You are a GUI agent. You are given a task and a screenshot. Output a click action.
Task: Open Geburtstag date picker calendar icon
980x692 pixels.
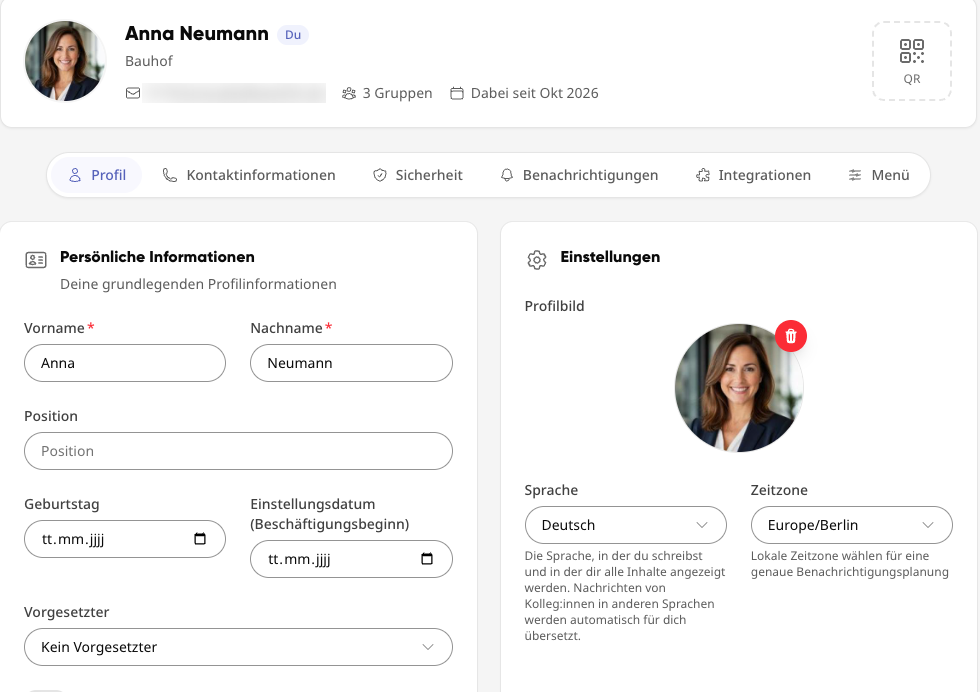coord(200,539)
